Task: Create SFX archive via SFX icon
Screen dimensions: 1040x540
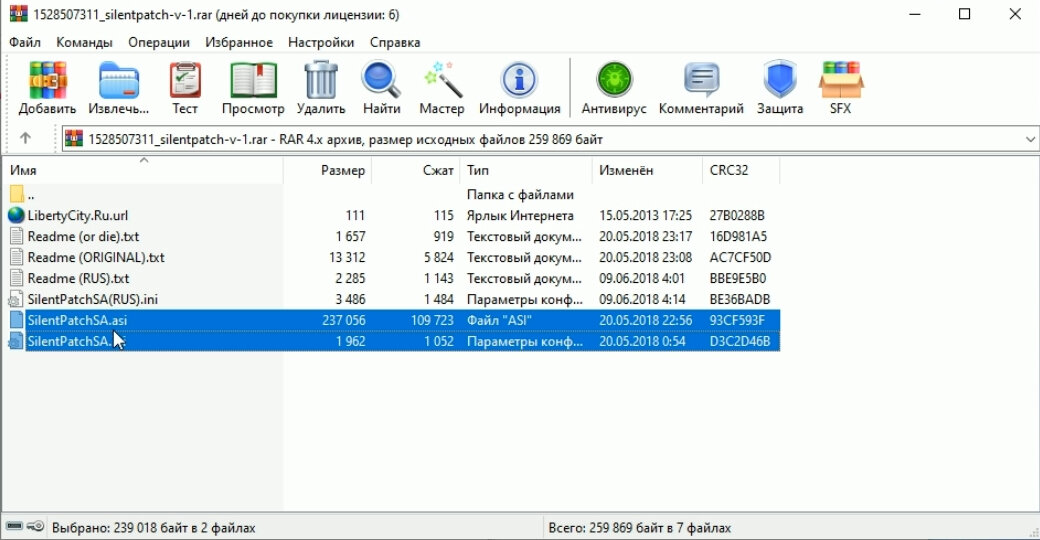Action: (840, 80)
